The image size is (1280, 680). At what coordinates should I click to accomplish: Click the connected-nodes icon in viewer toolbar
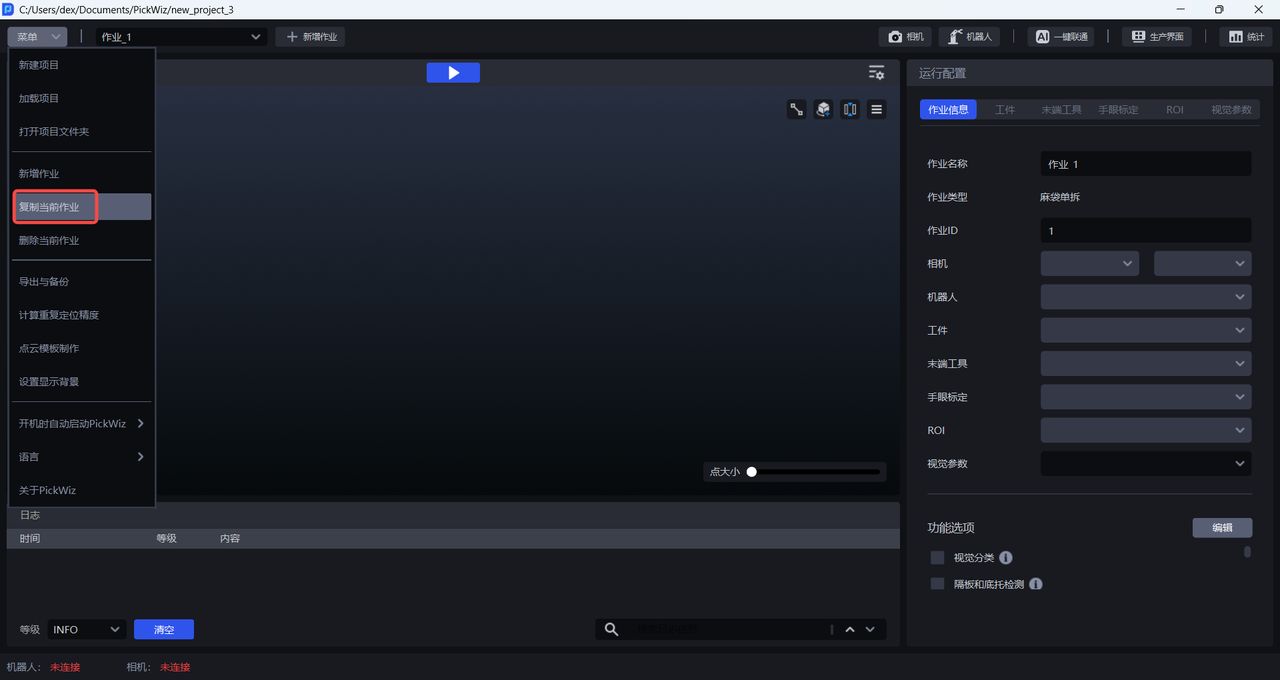point(797,110)
